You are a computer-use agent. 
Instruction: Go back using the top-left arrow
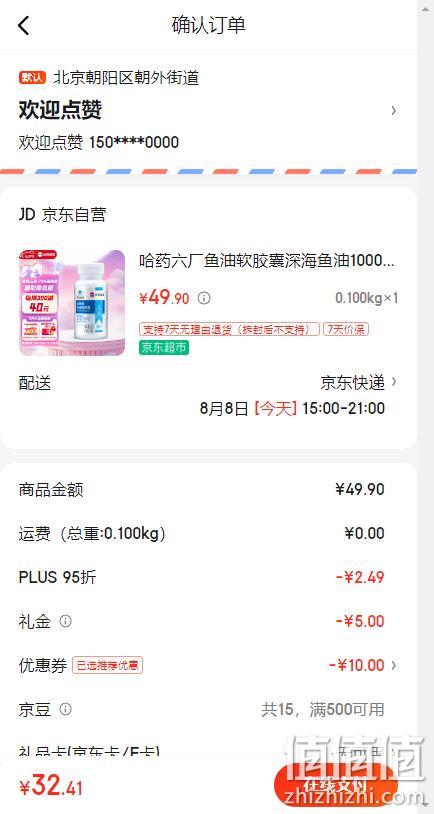24,25
